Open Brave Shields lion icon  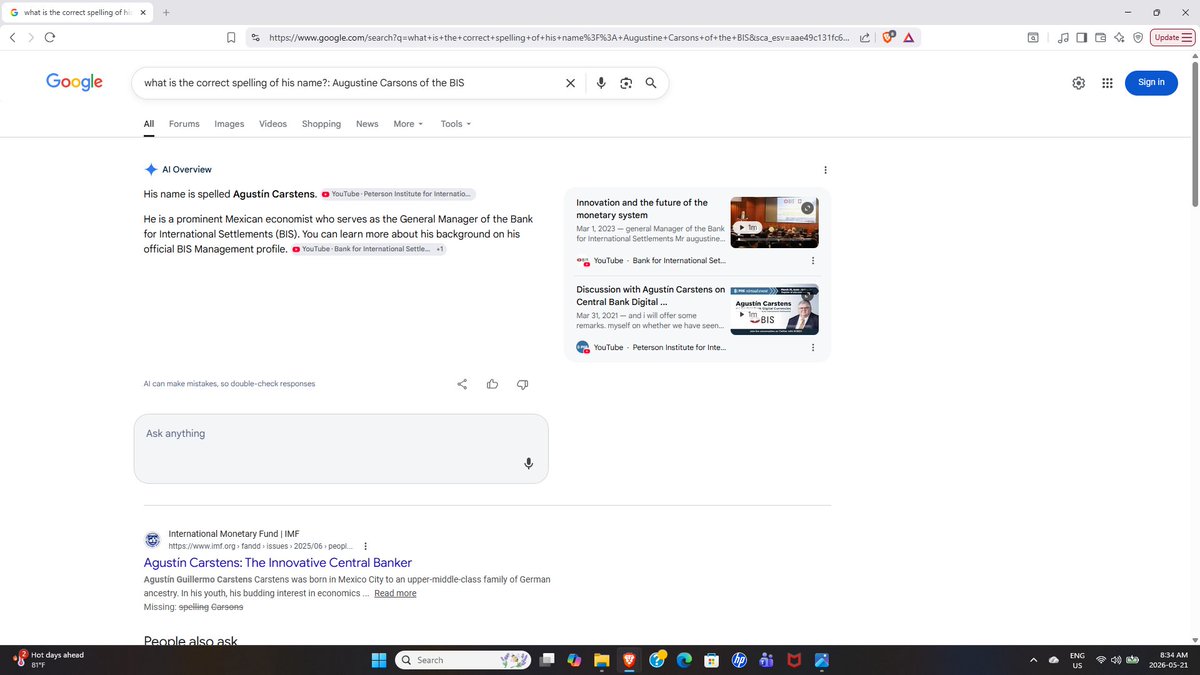[889, 37]
